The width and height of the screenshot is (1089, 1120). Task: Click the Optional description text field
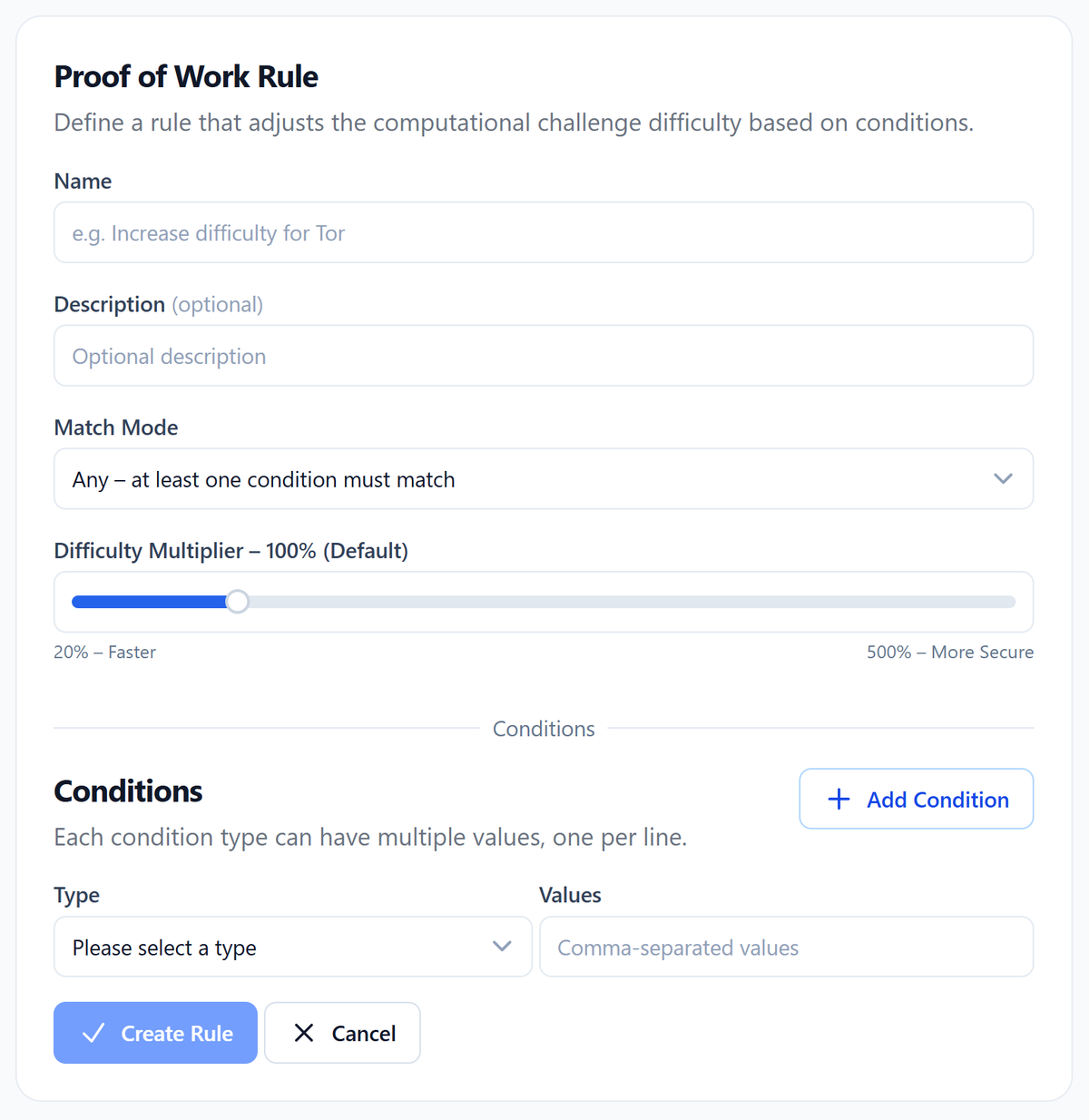pos(544,355)
